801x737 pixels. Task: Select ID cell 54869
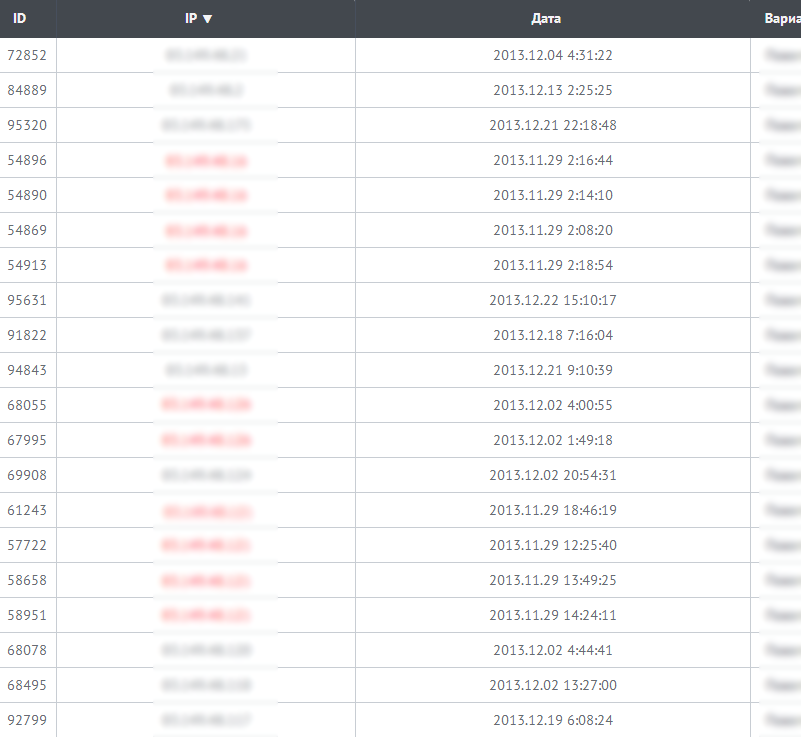27,230
